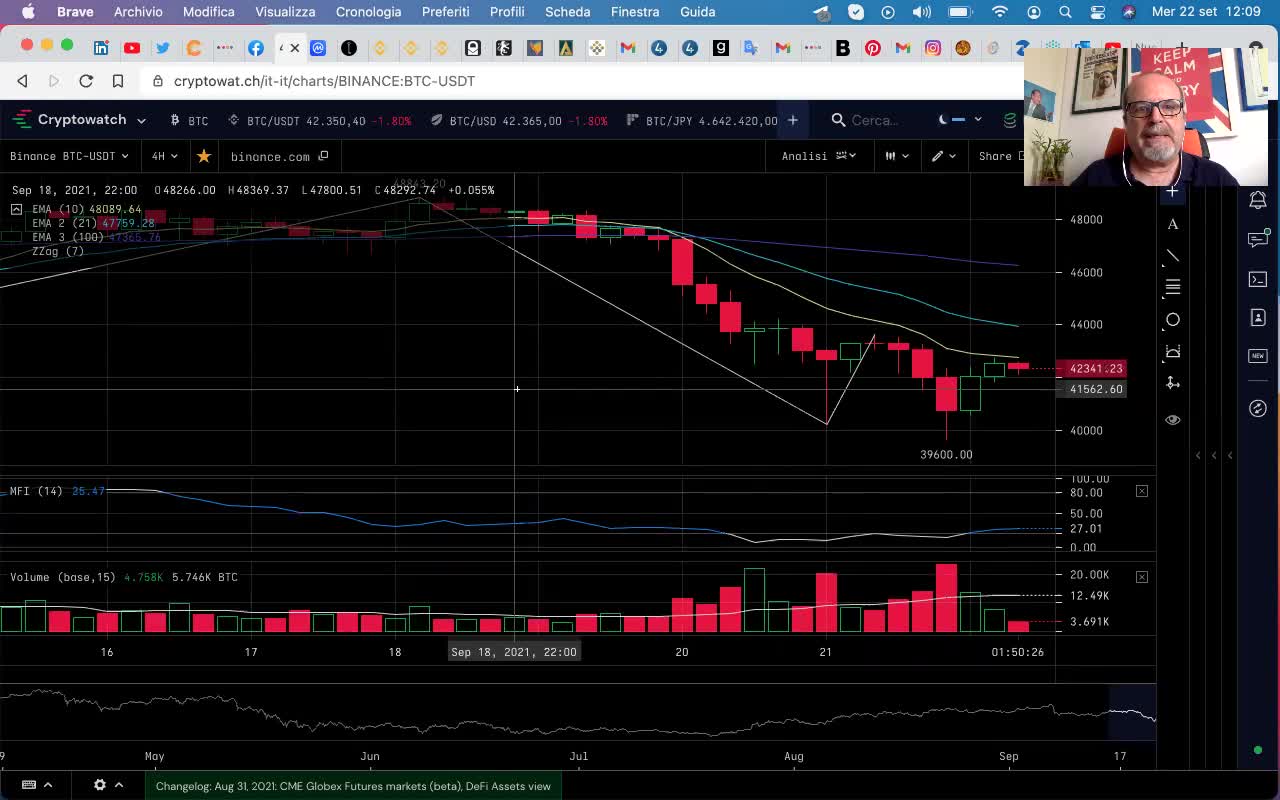Close the Volume indicator panel
Screen dimensions: 1280x800
click(1142, 577)
